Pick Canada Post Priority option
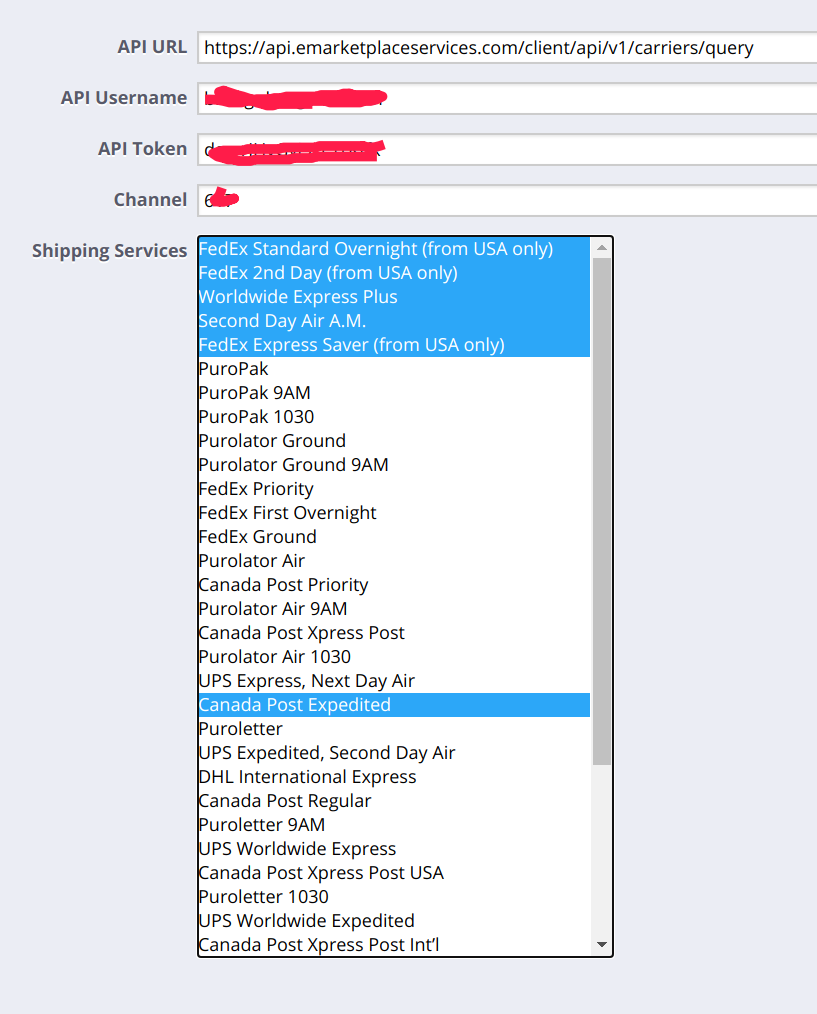This screenshot has height=1014, width=817. (283, 585)
